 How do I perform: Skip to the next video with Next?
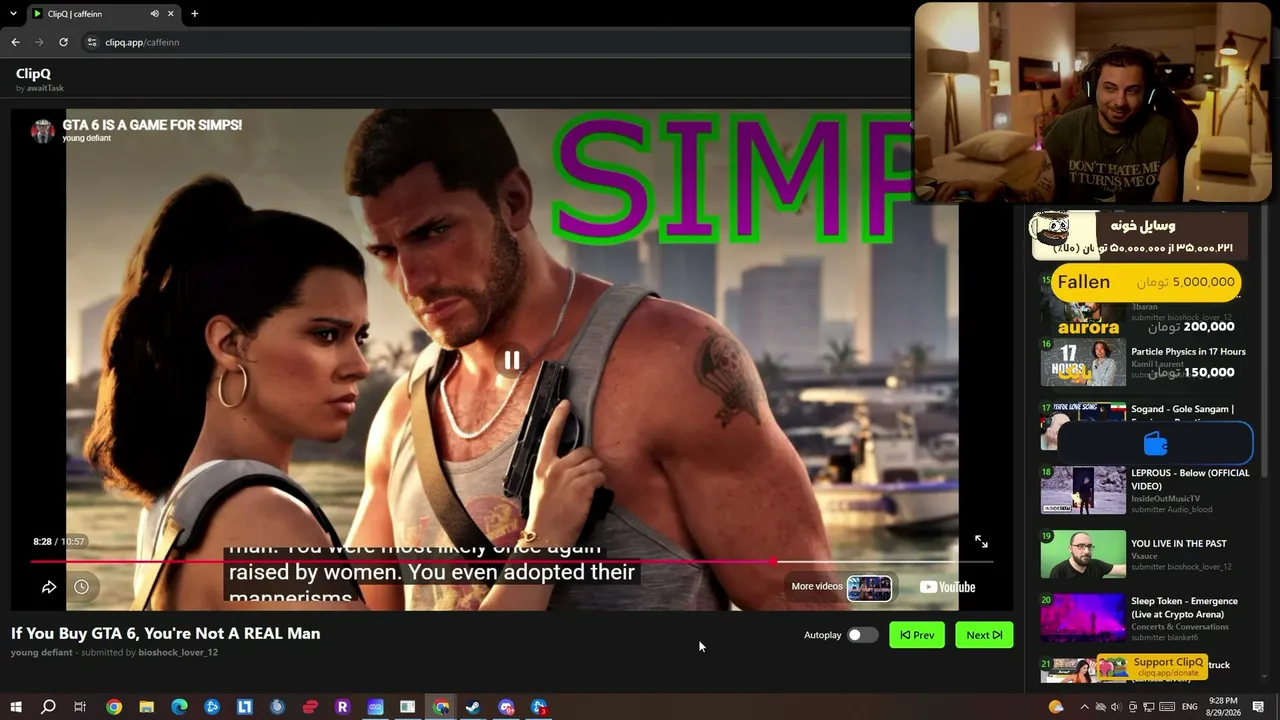point(984,635)
